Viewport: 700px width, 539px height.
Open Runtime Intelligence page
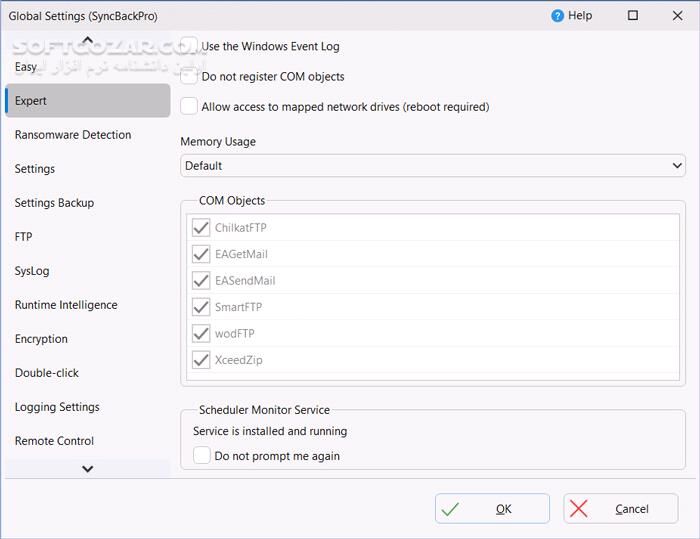88,305
